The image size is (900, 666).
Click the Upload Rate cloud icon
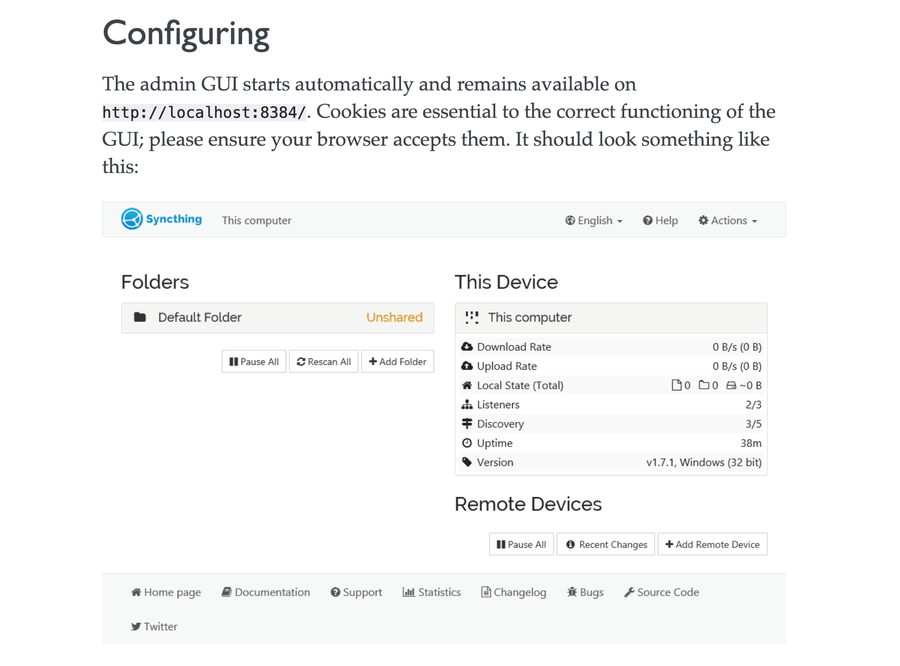[x=467, y=366]
